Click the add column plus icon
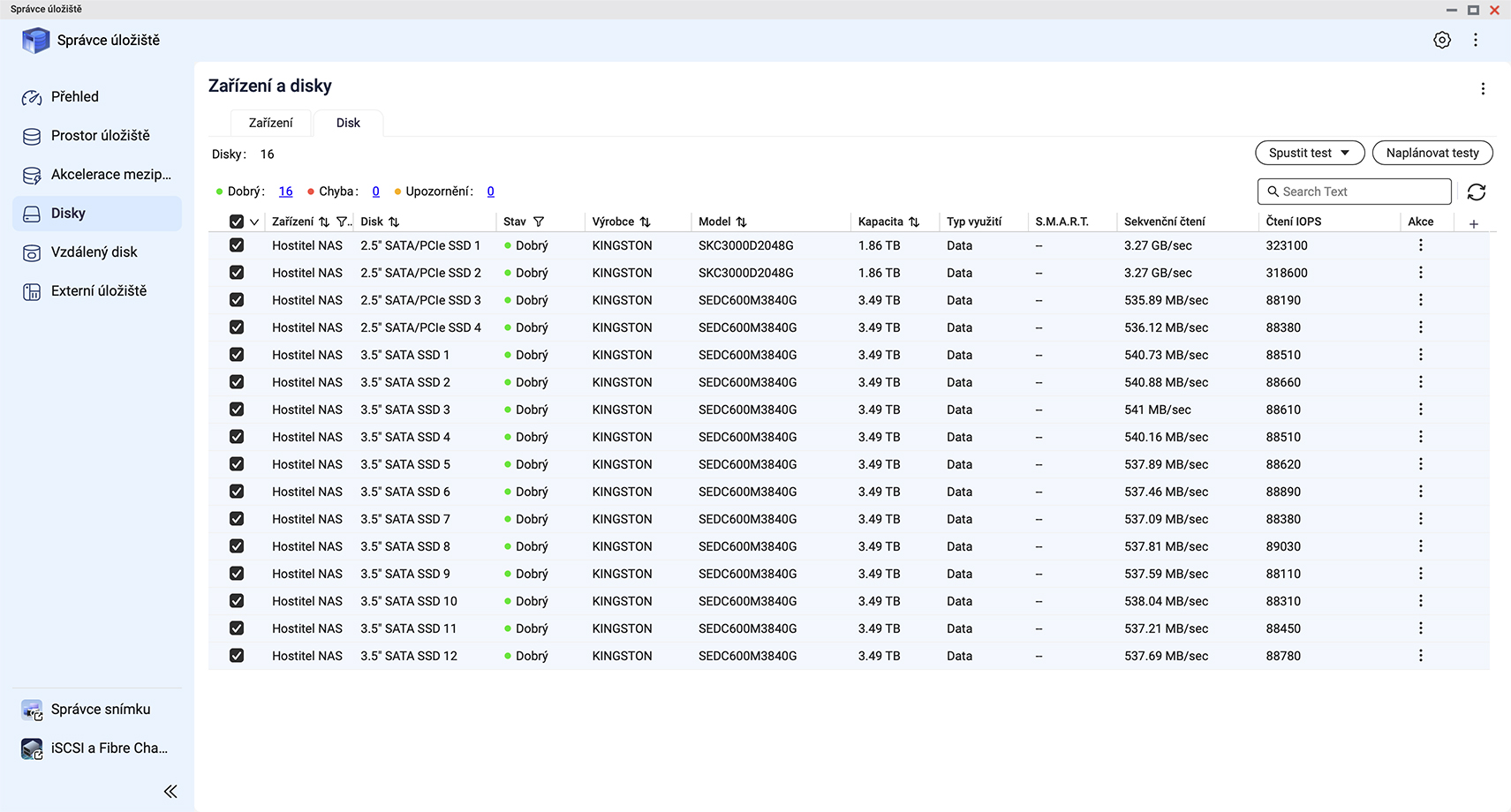 (x=1473, y=223)
